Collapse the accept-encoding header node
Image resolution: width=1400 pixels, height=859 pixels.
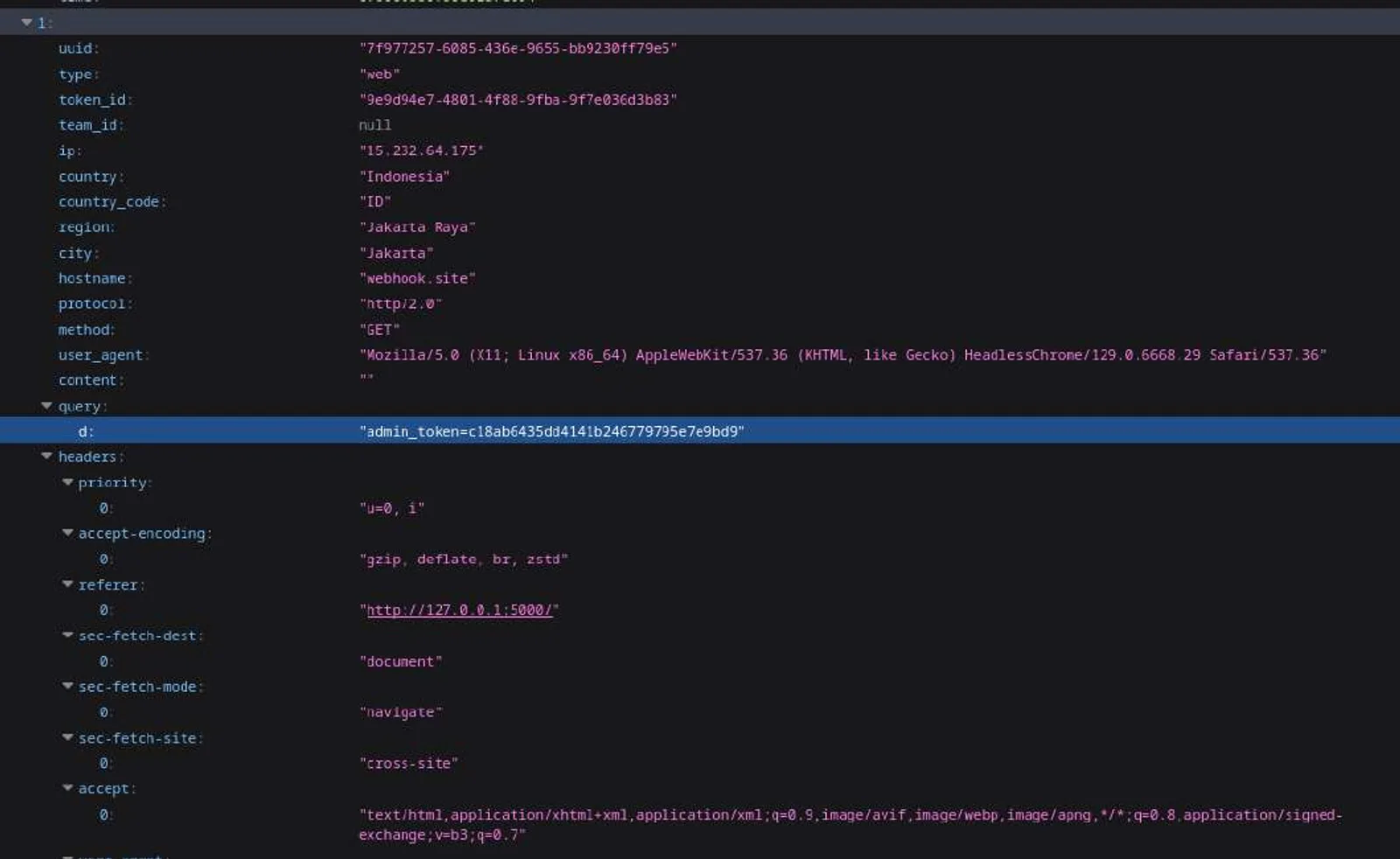(67, 533)
